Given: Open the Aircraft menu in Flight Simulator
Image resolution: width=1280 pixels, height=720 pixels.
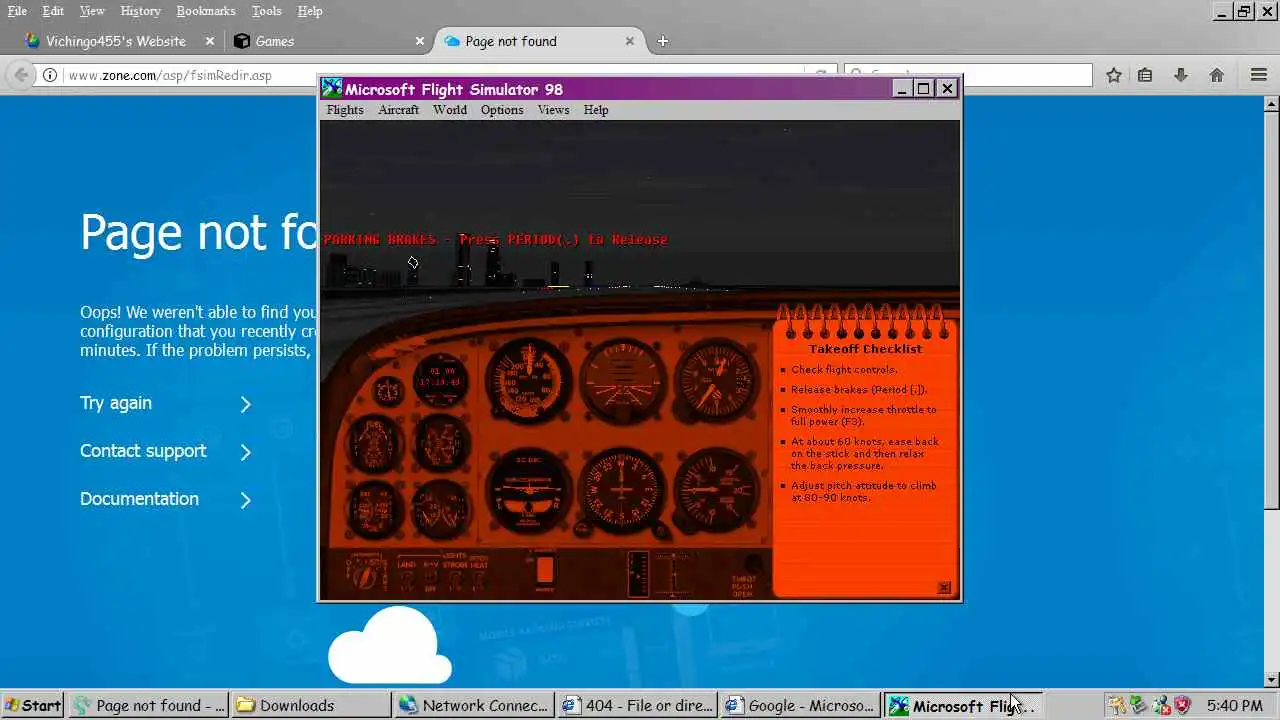Looking at the screenshot, I should pos(398,110).
